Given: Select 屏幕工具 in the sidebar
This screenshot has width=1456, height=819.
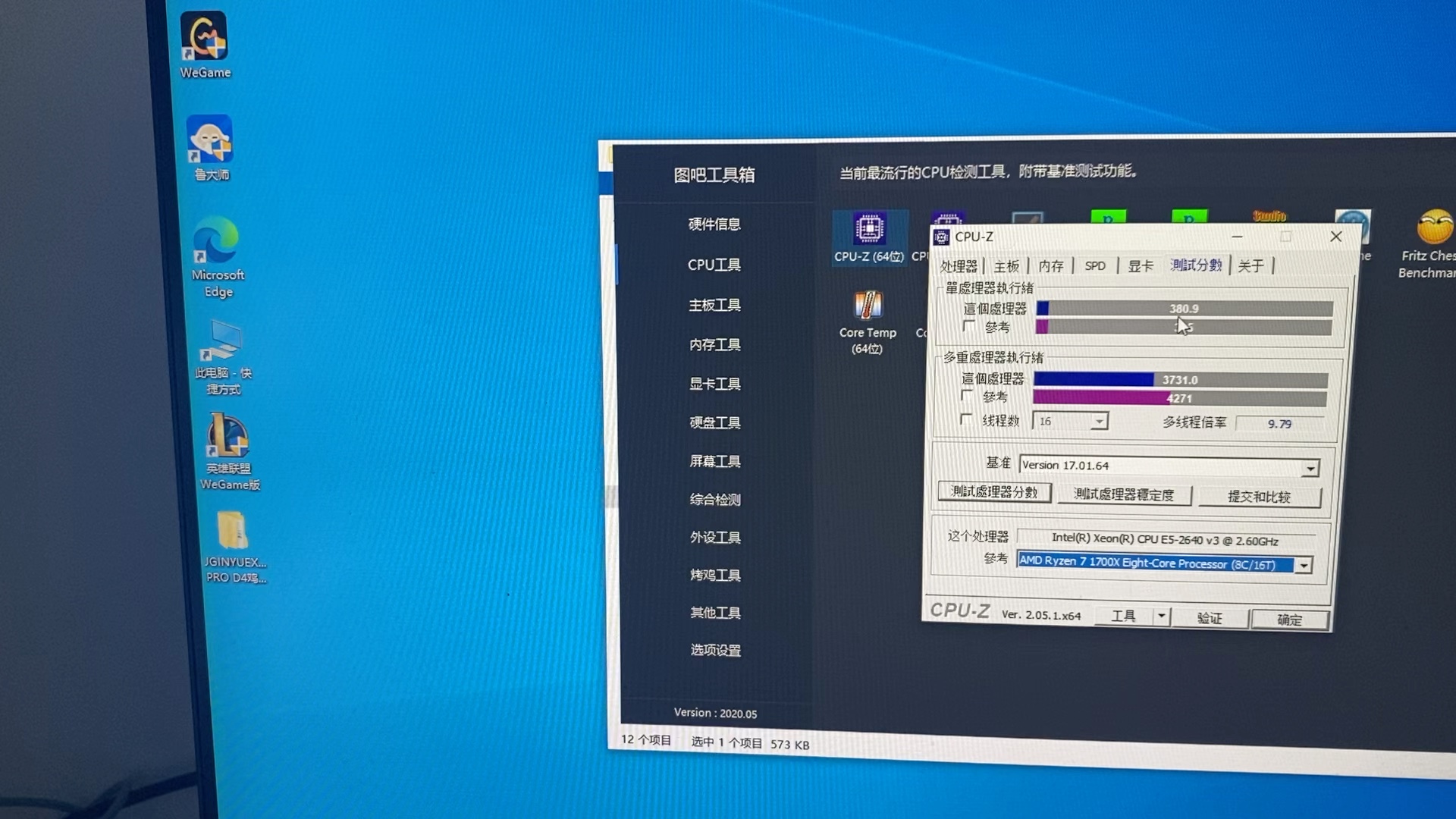Looking at the screenshot, I should coord(715,461).
